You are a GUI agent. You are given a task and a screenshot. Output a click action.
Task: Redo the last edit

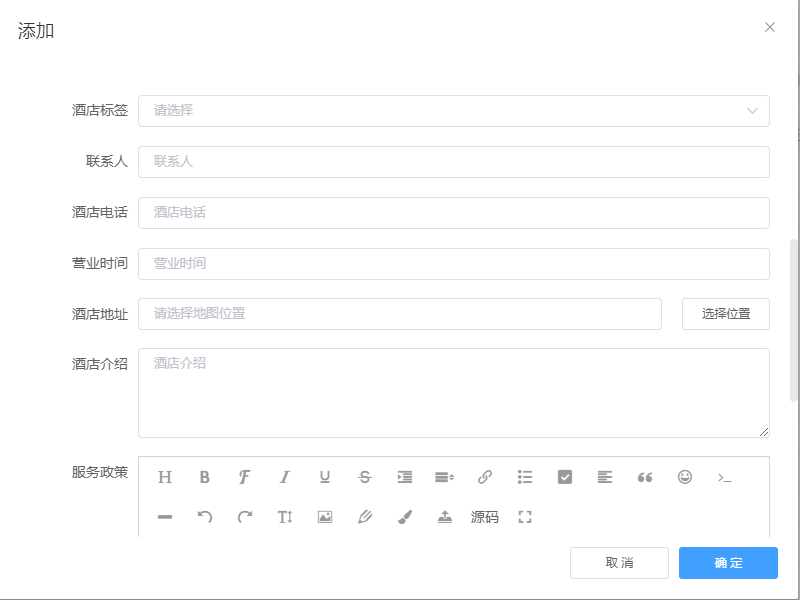point(244,517)
